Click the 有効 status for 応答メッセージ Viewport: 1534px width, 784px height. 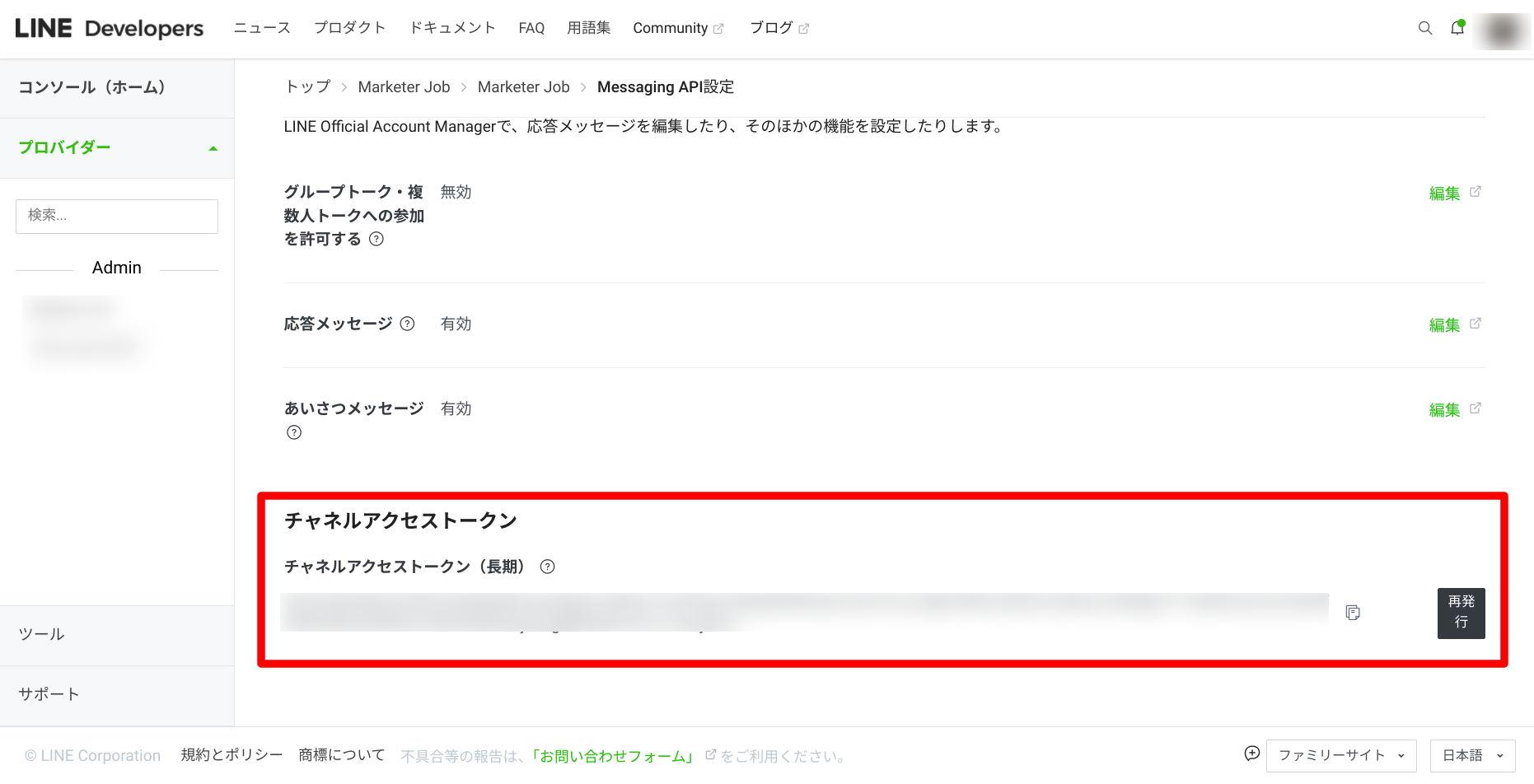pos(456,324)
